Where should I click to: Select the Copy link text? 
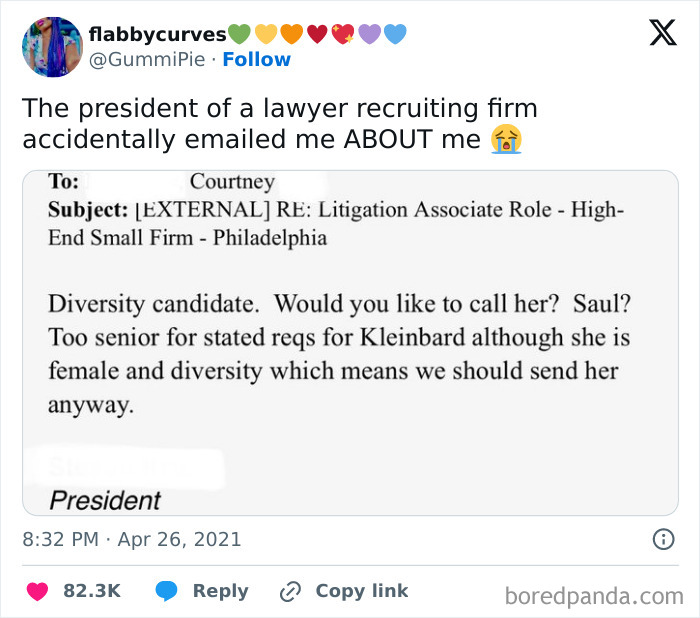(x=362, y=591)
